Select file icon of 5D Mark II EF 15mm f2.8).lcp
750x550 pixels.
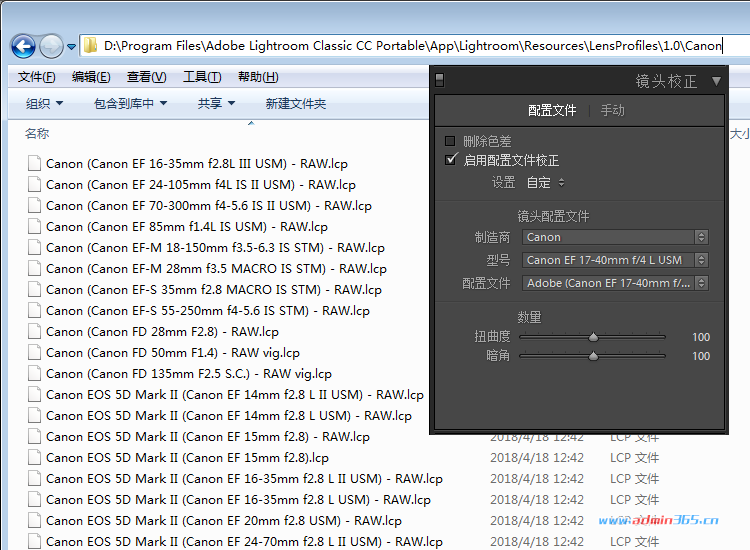point(34,458)
